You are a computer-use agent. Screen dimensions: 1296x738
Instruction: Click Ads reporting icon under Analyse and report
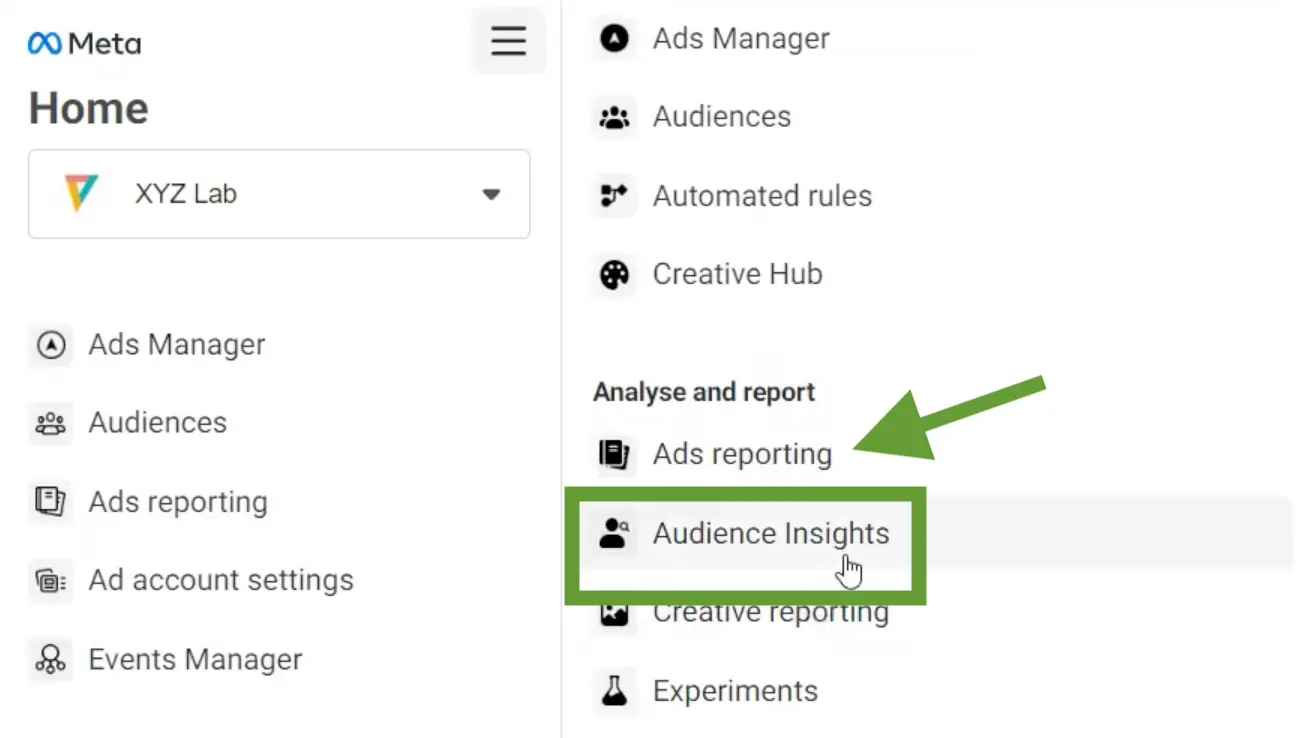(614, 454)
